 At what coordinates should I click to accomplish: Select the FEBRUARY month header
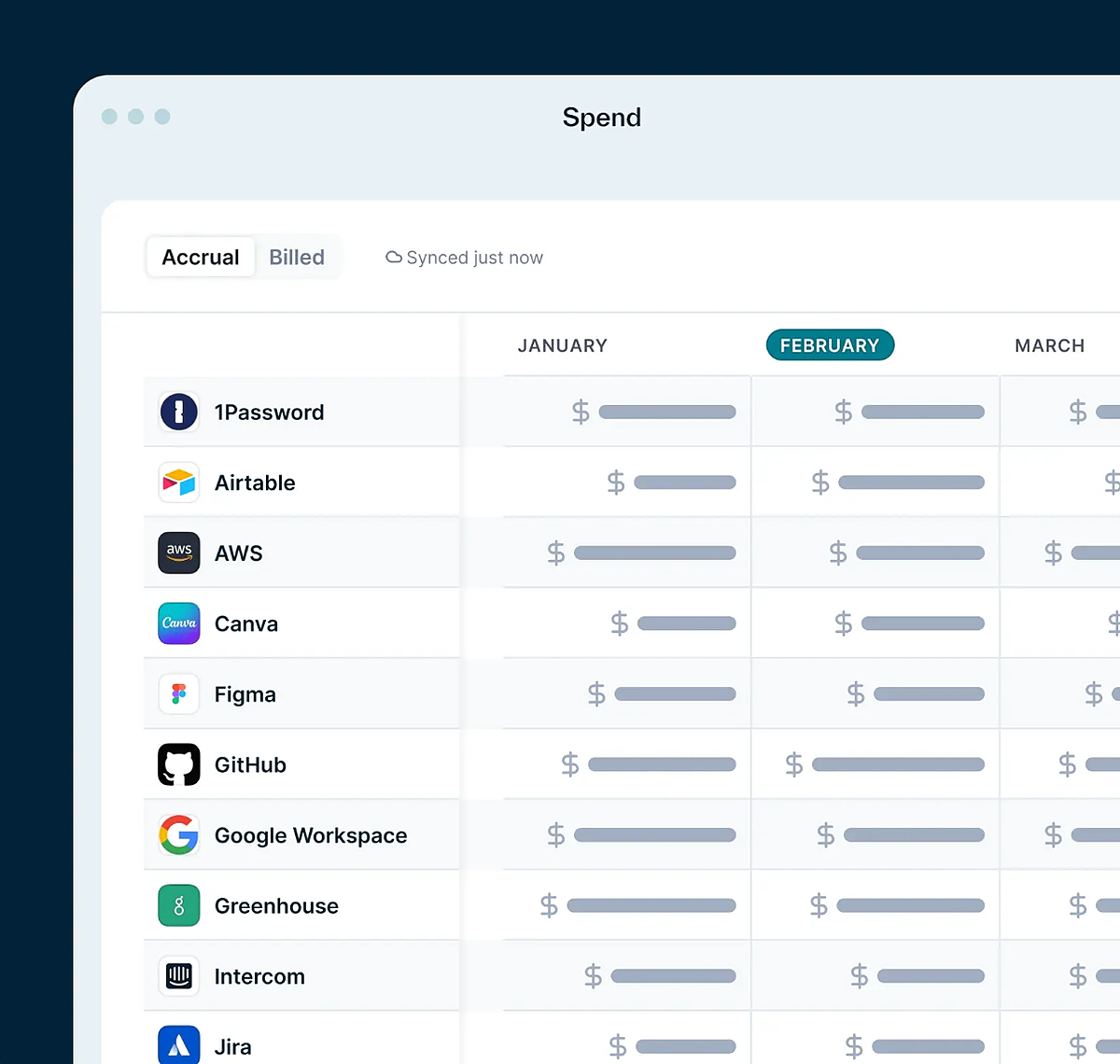pos(830,345)
